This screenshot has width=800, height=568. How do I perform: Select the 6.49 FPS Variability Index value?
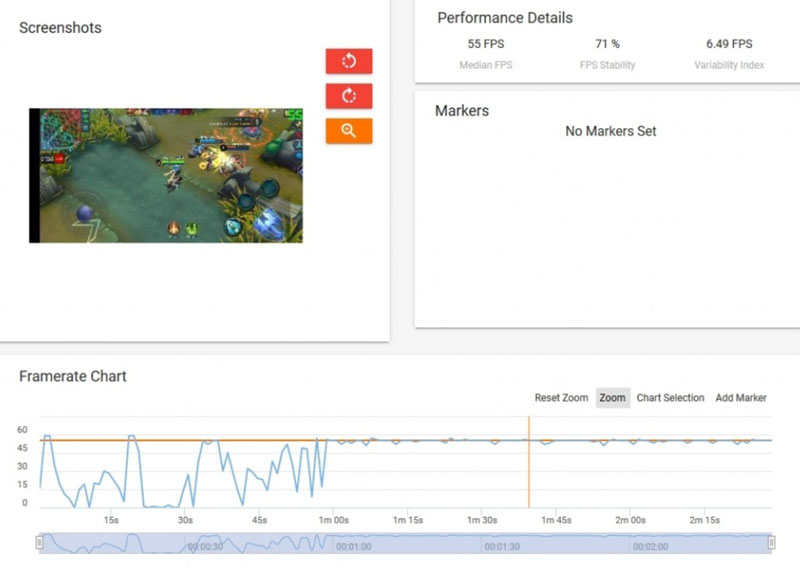coord(729,44)
